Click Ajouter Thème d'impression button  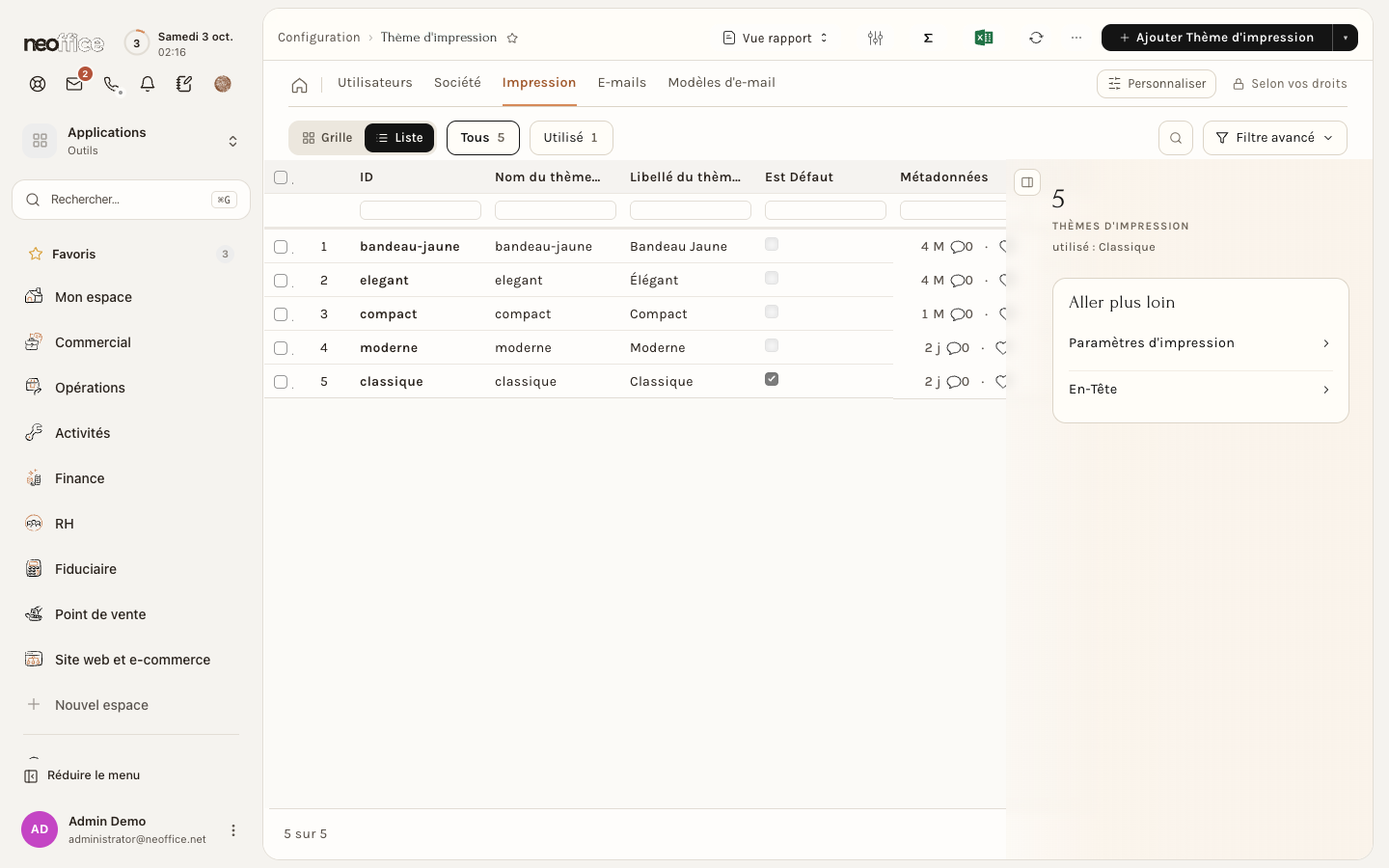[1216, 38]
